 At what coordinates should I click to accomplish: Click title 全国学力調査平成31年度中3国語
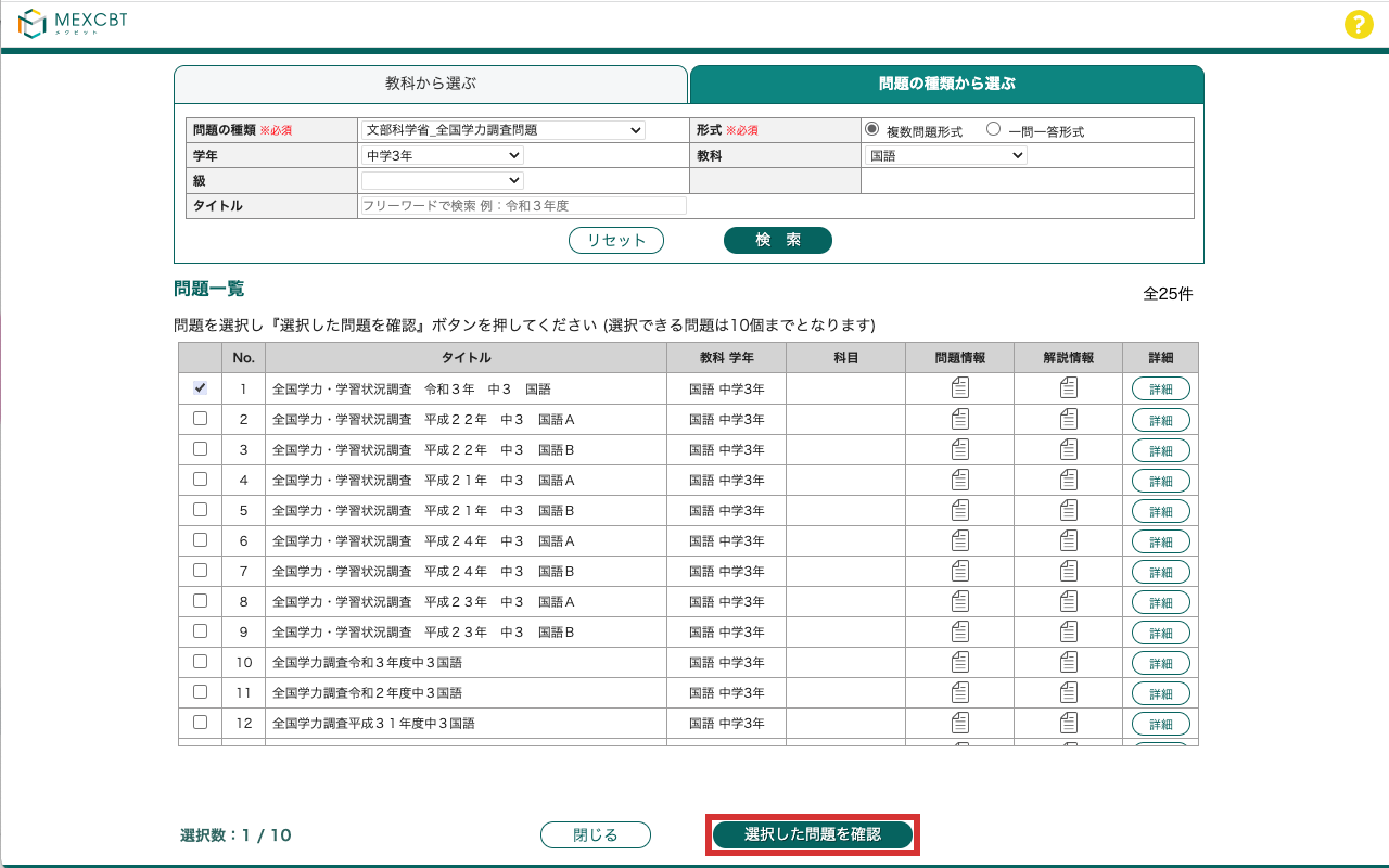[x=373, y=723]
